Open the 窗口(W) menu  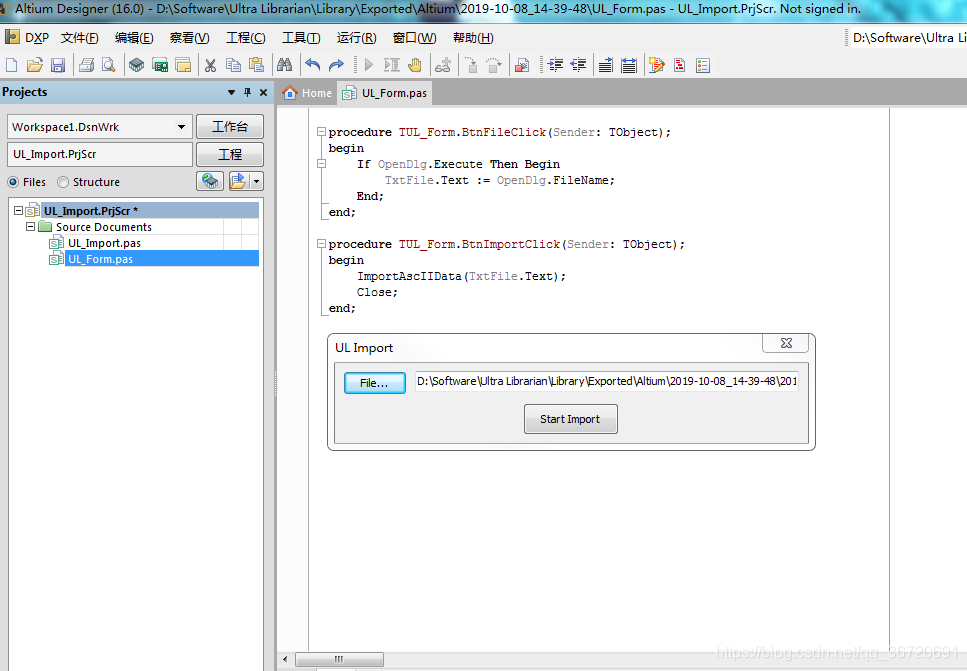pos(414,38)
